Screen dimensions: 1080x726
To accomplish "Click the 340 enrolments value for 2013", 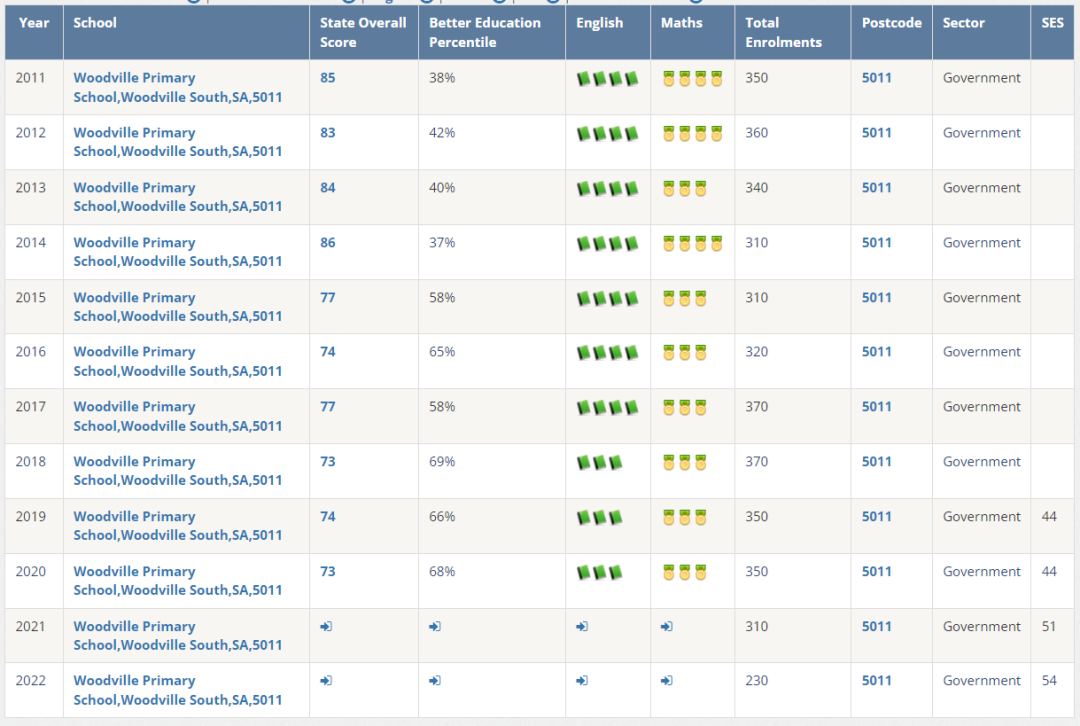I will [x=756, y=187].
